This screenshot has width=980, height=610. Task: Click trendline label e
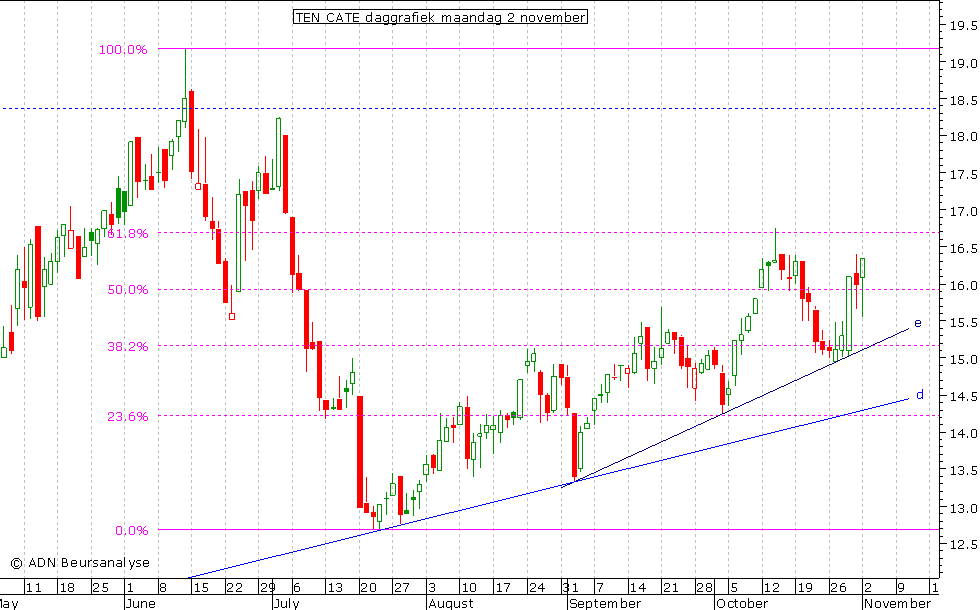918,323
